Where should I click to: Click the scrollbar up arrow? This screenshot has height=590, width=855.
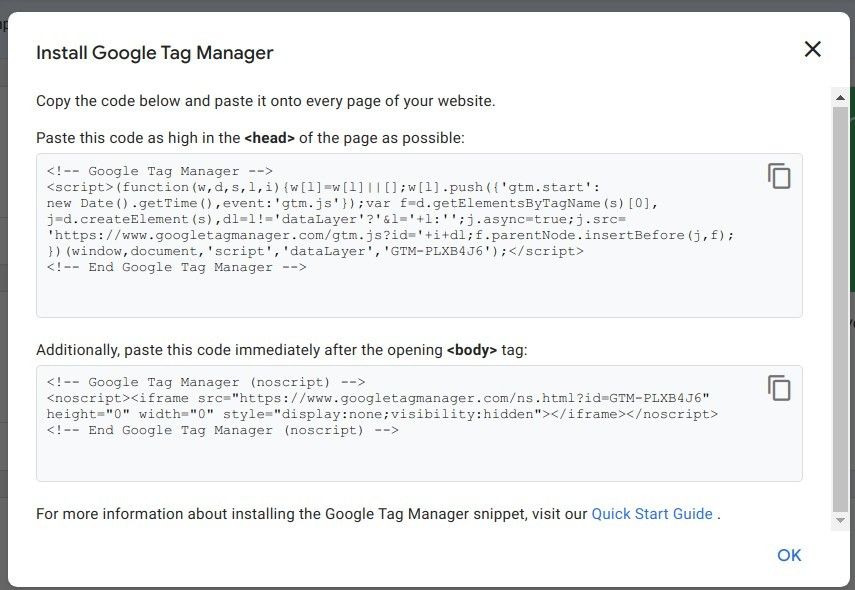tap(840, 98)
